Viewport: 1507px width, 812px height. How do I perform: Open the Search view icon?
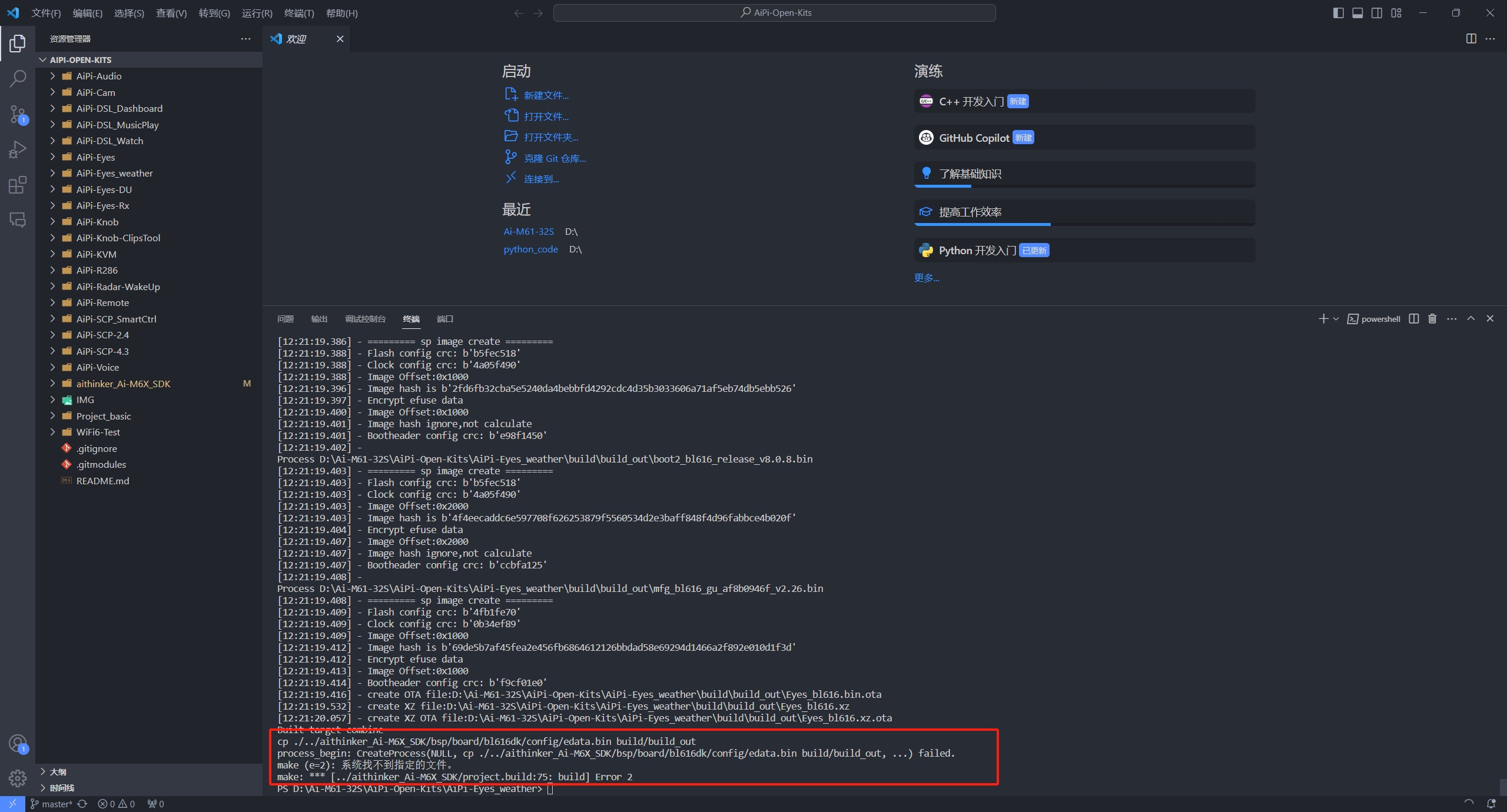(x=18, y=78)
